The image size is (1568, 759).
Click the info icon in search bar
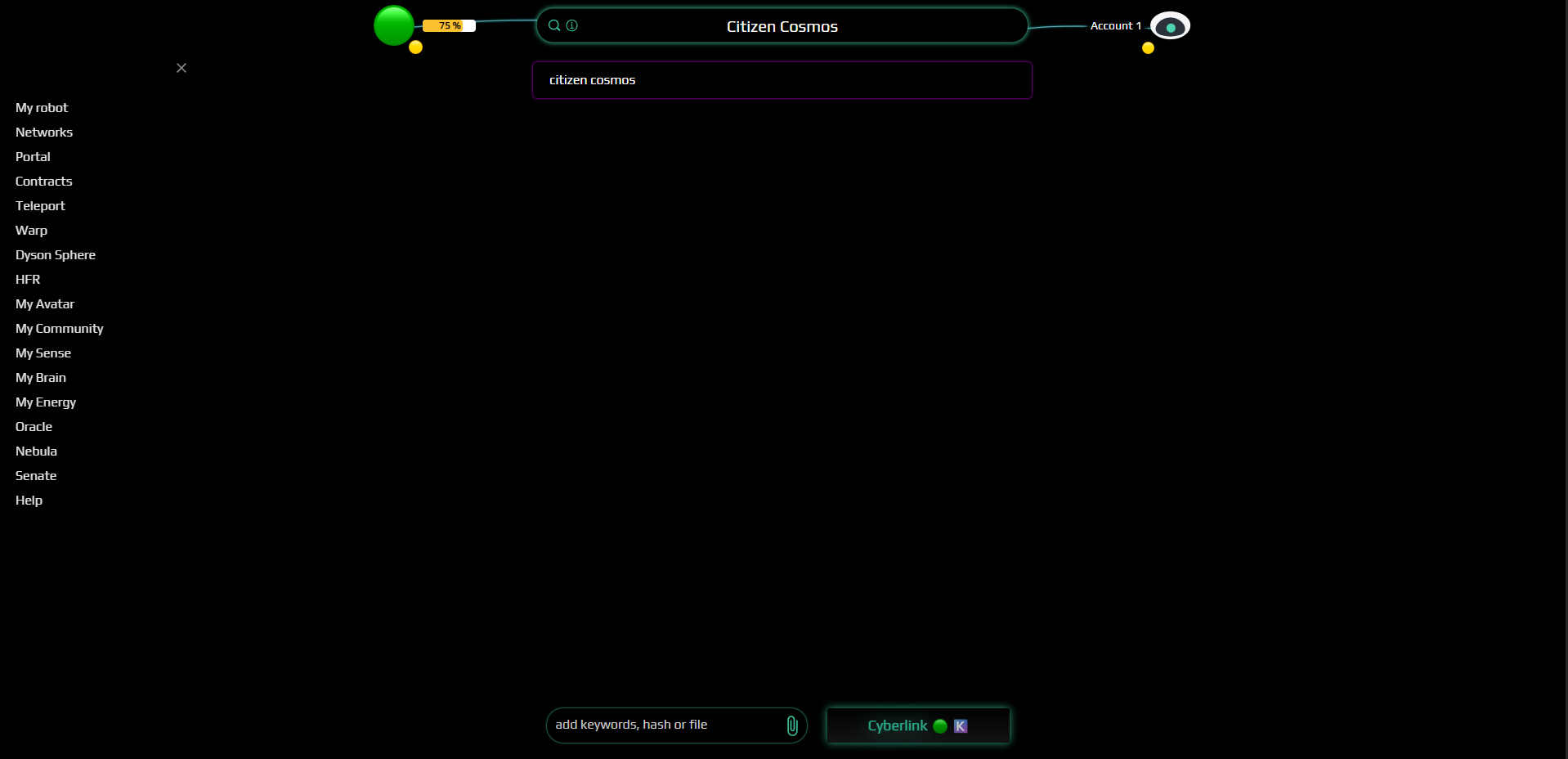click(572, 25)
